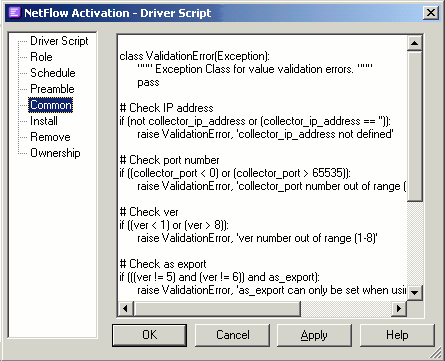Click the '# Check ver' comment line
The image size is (445, 361).
coord(149,212)
